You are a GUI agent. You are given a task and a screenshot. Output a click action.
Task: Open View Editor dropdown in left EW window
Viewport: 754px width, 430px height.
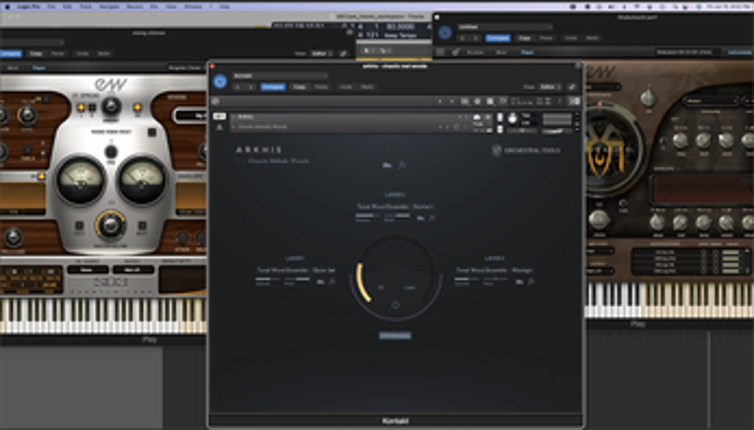point(322,53)
